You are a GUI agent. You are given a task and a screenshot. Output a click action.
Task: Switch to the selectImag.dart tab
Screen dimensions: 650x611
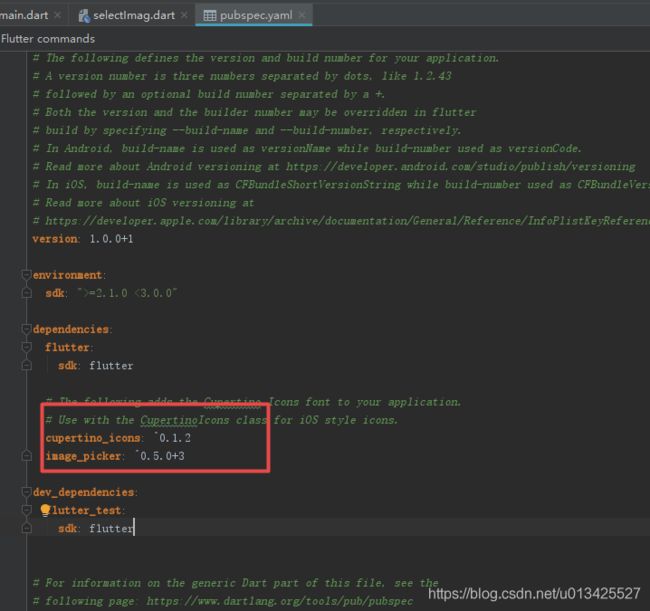pos(133,15)
